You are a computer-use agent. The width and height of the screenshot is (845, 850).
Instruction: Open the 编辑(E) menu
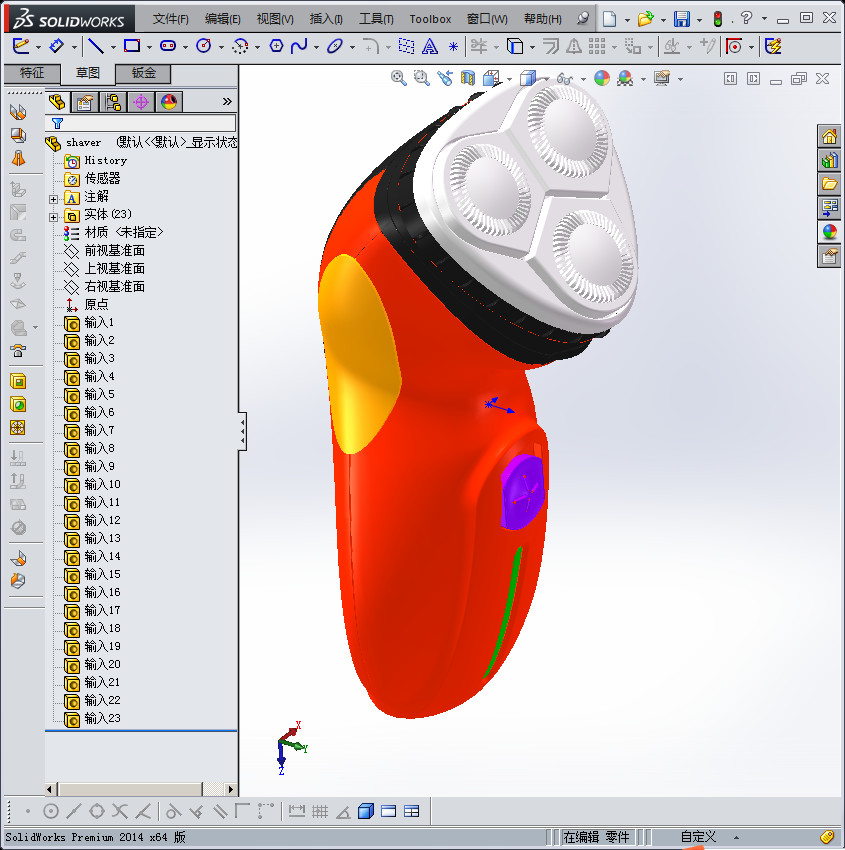223,19
